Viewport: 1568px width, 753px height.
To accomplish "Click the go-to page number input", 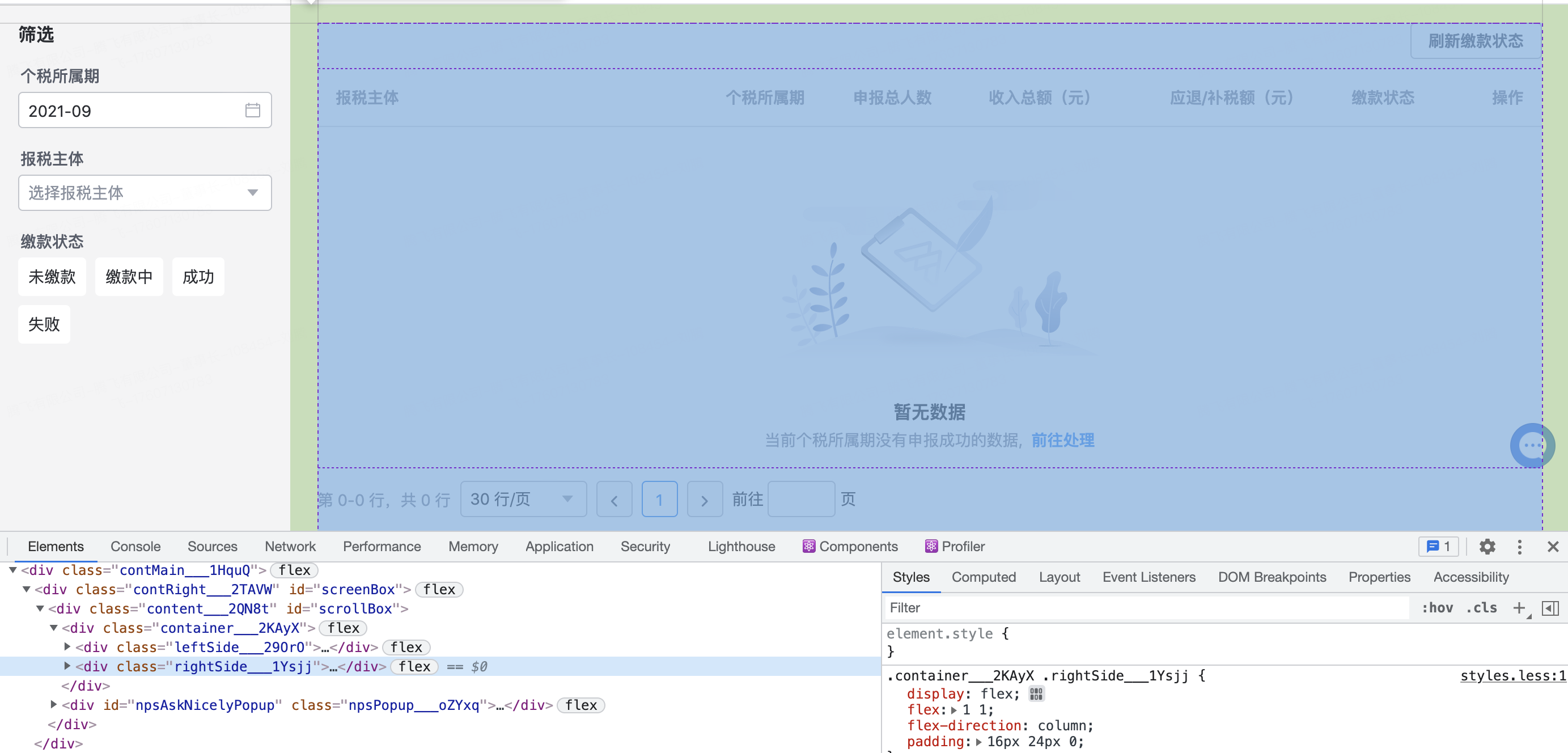I will click(800, 499).
